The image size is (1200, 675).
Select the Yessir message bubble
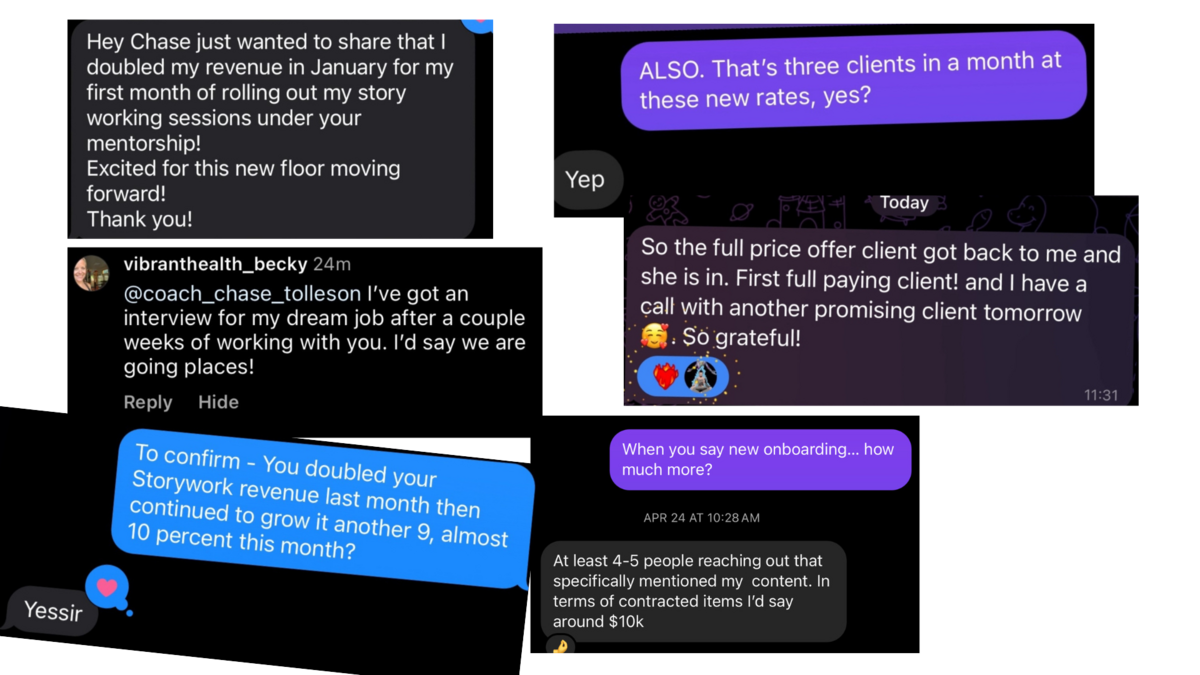[52, 610]
